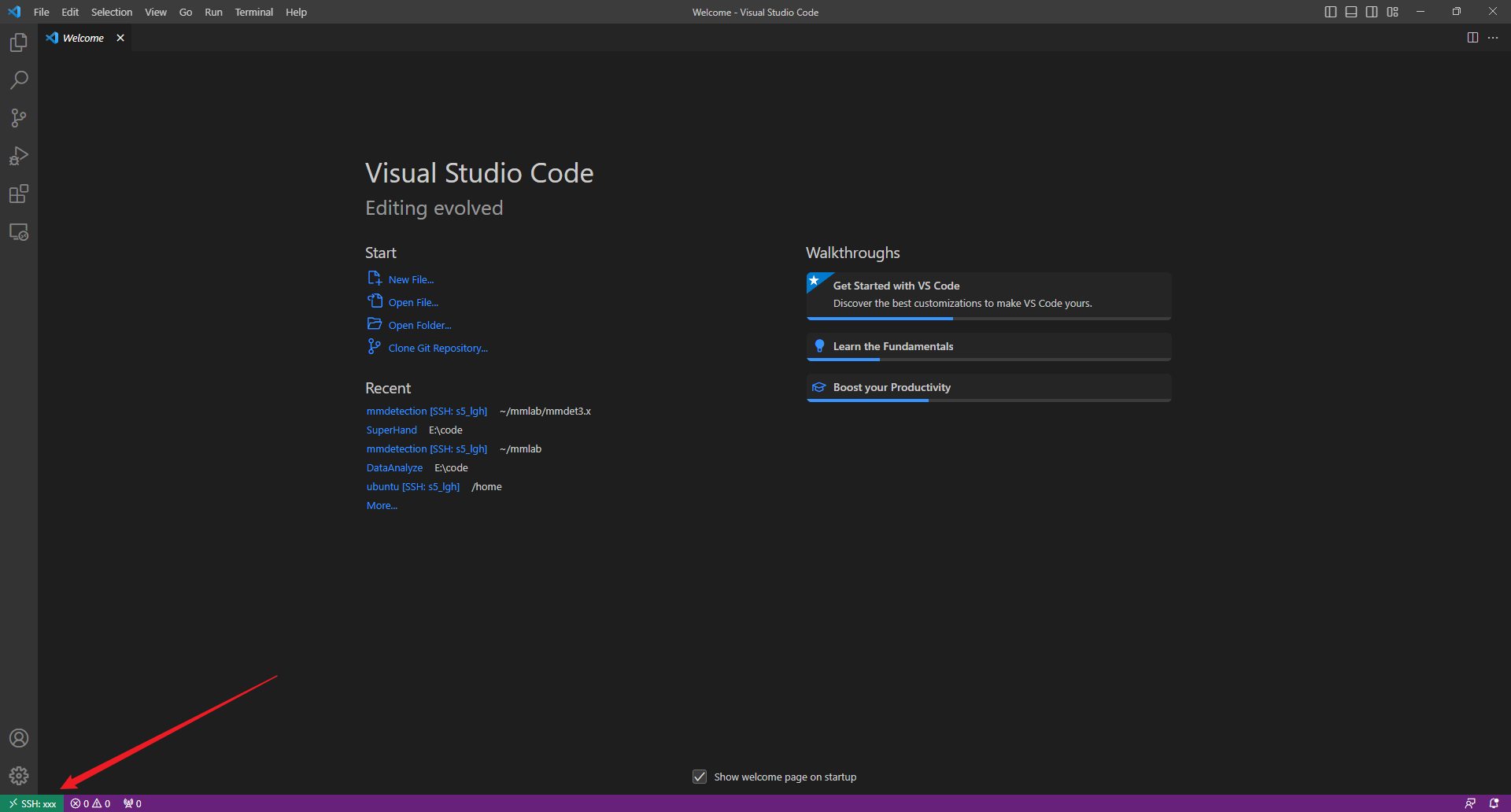Click the Open File icon under Start
The image size is (1511, 812).
(x=375, y=301)
